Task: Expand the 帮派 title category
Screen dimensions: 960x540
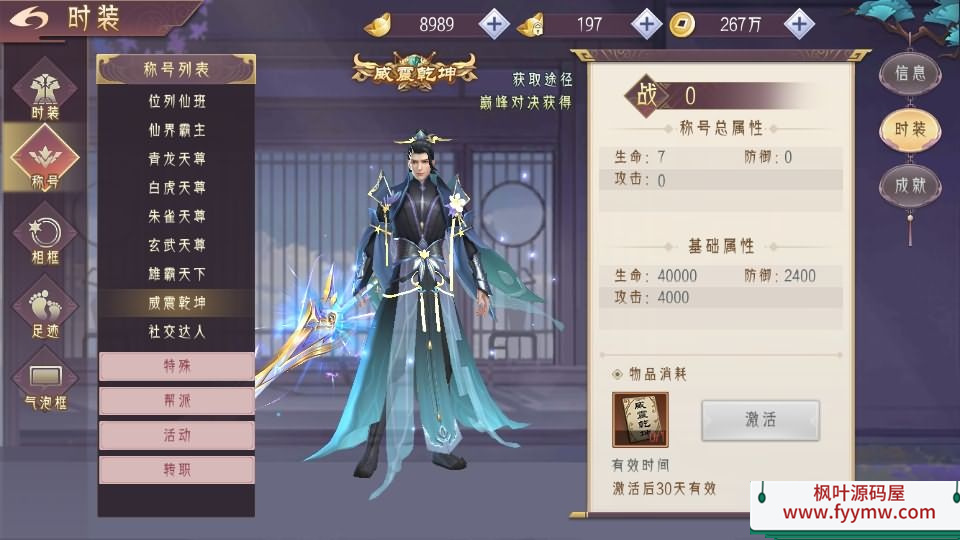Action: (176, 401)
